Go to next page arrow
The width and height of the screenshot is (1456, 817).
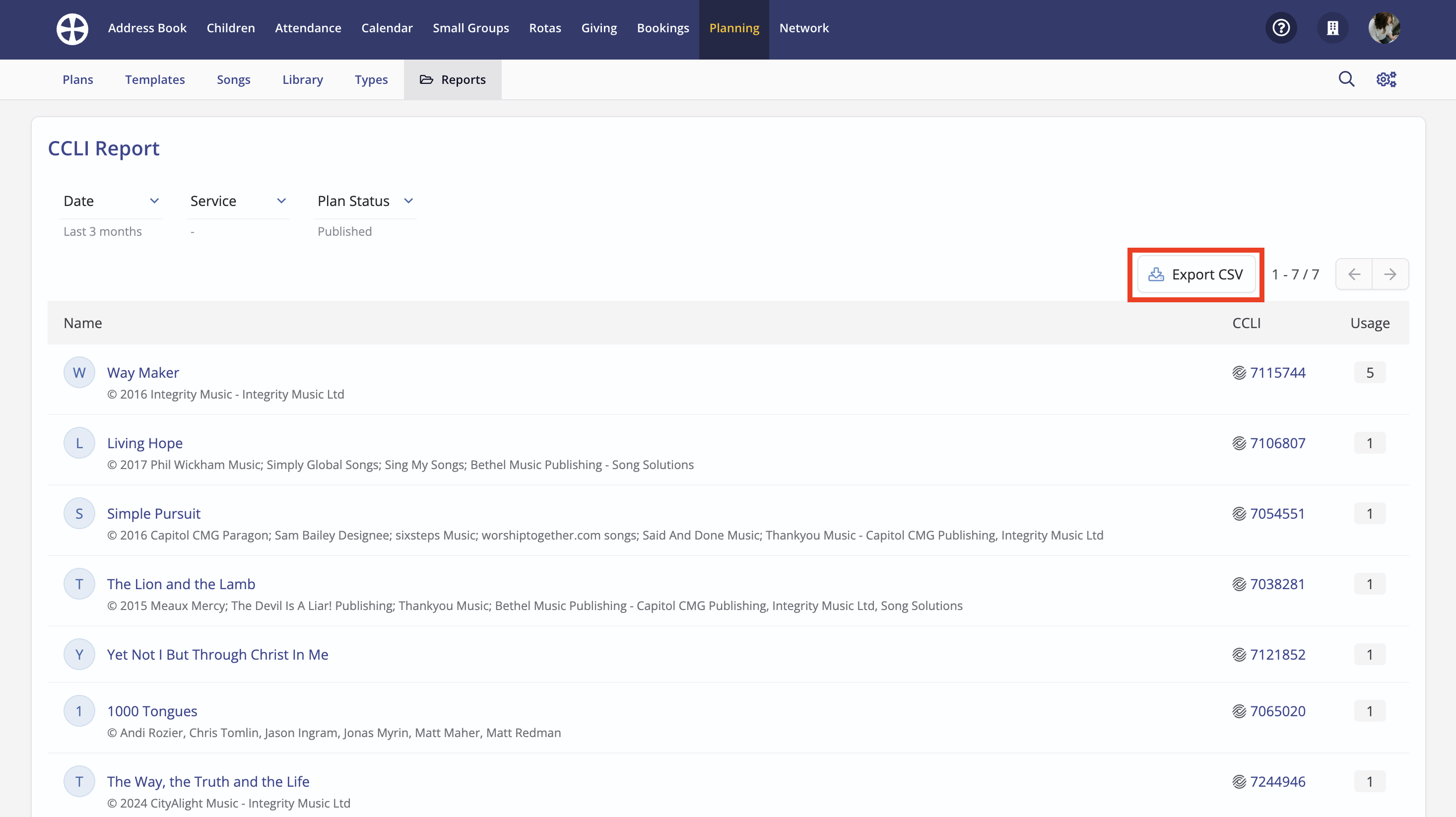1390,274
